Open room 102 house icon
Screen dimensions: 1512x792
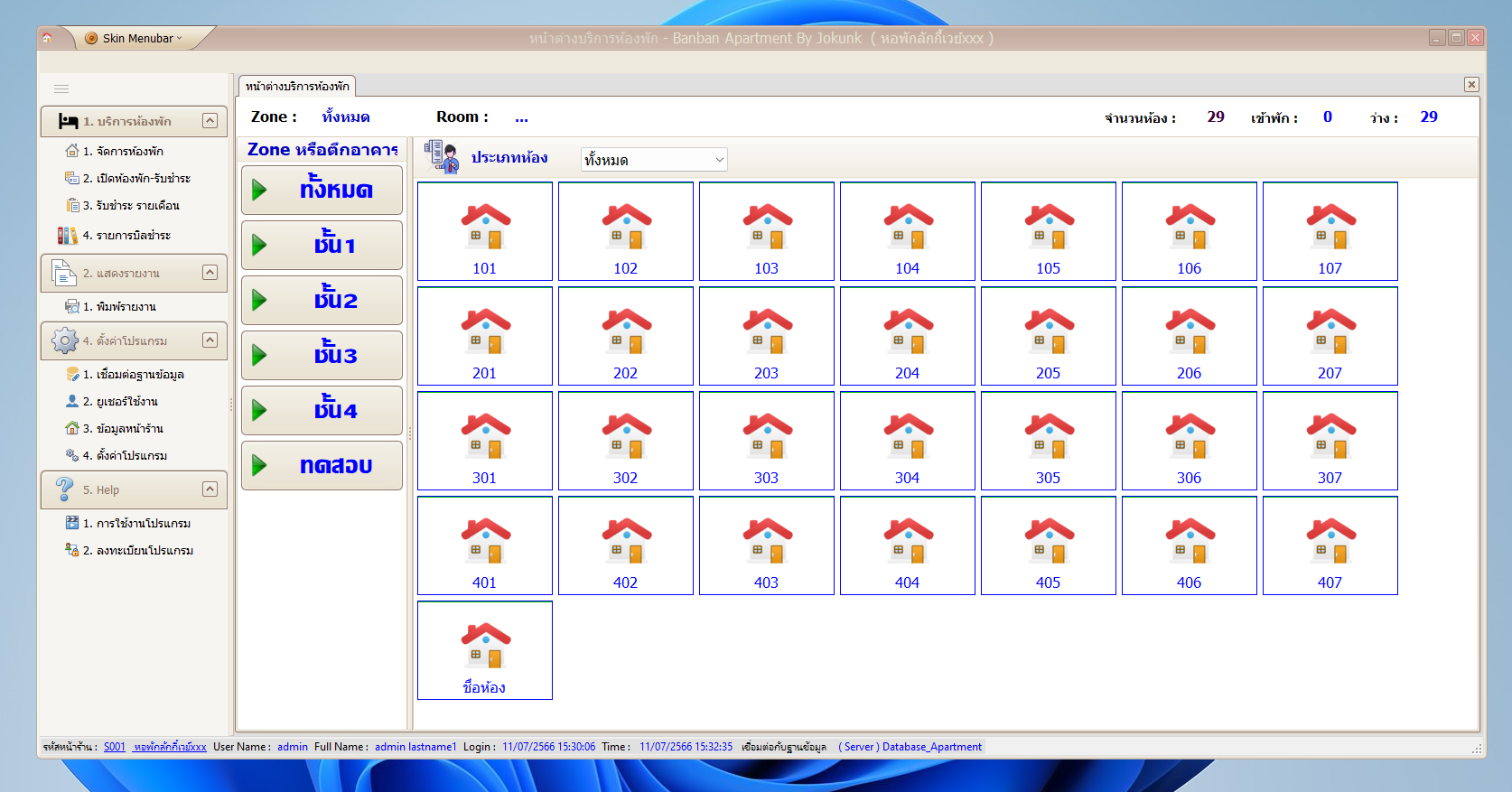point(626,227)
